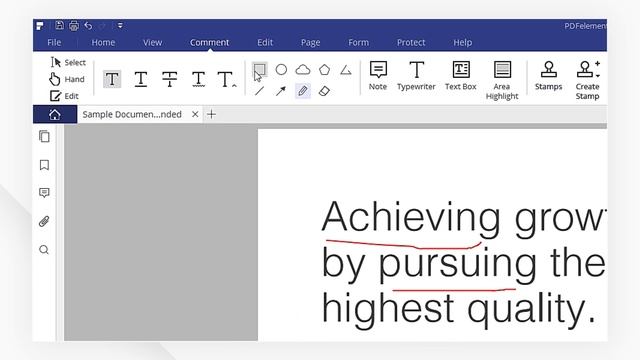
Task: Click the word 'quality.' in the document
Action: 531,310
